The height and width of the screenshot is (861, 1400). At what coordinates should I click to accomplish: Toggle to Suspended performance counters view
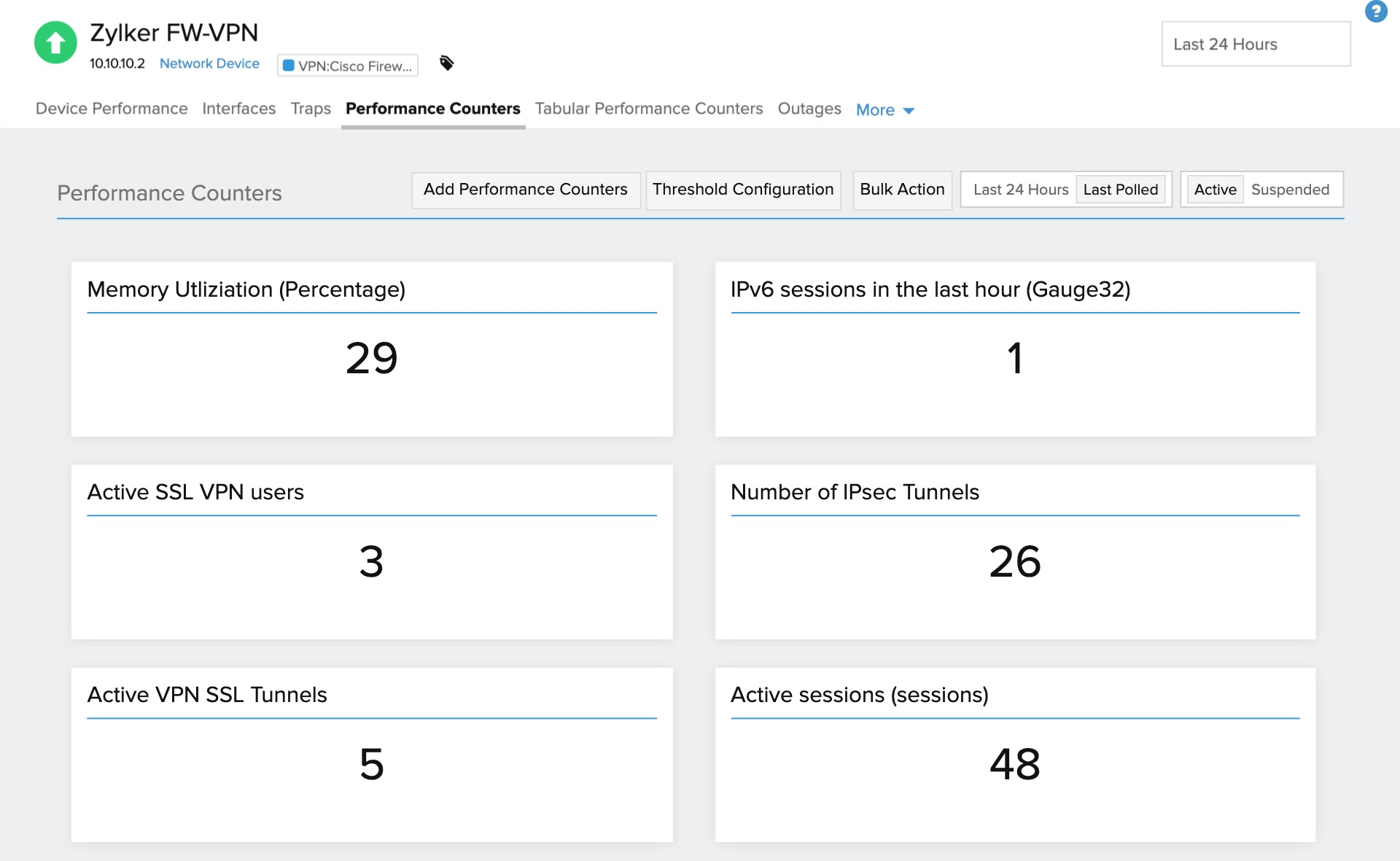point(1292,189)
